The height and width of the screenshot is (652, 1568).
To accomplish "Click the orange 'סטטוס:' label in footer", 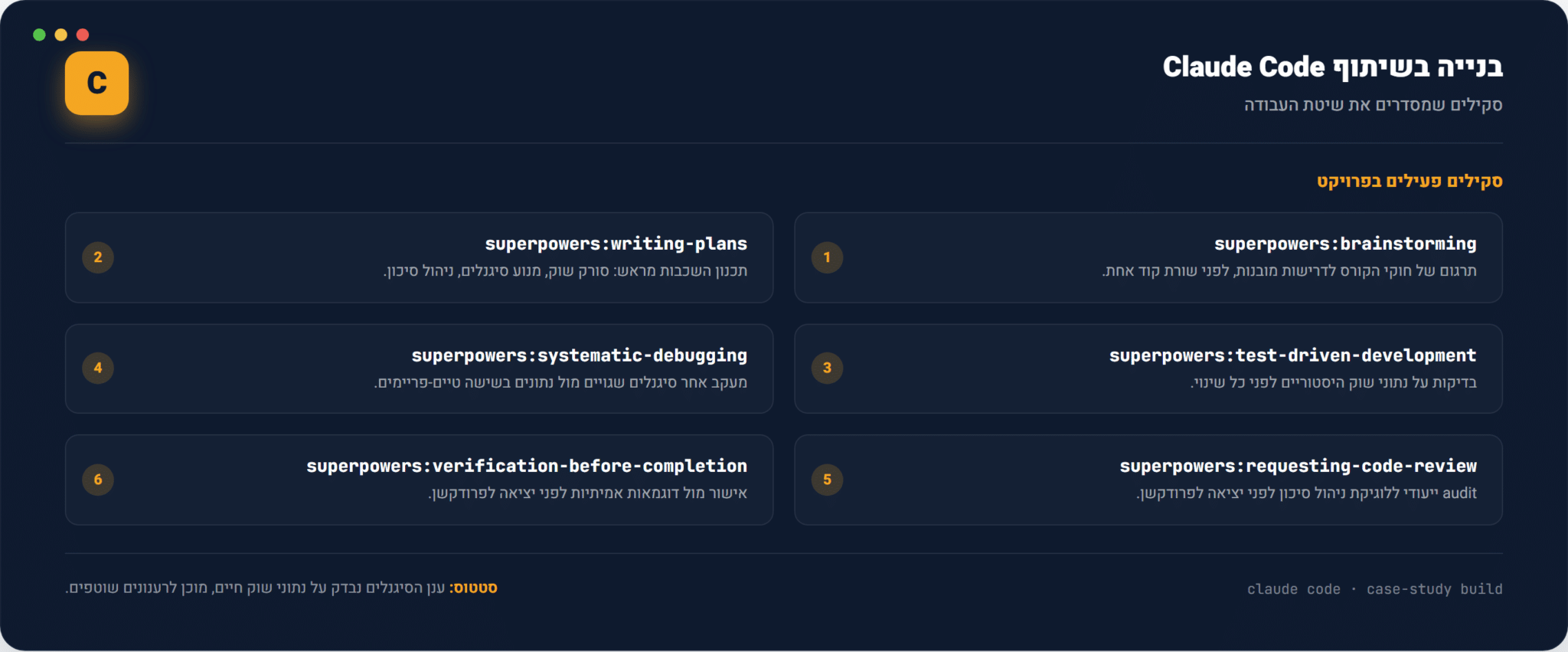I will click(x=473, y=588).
